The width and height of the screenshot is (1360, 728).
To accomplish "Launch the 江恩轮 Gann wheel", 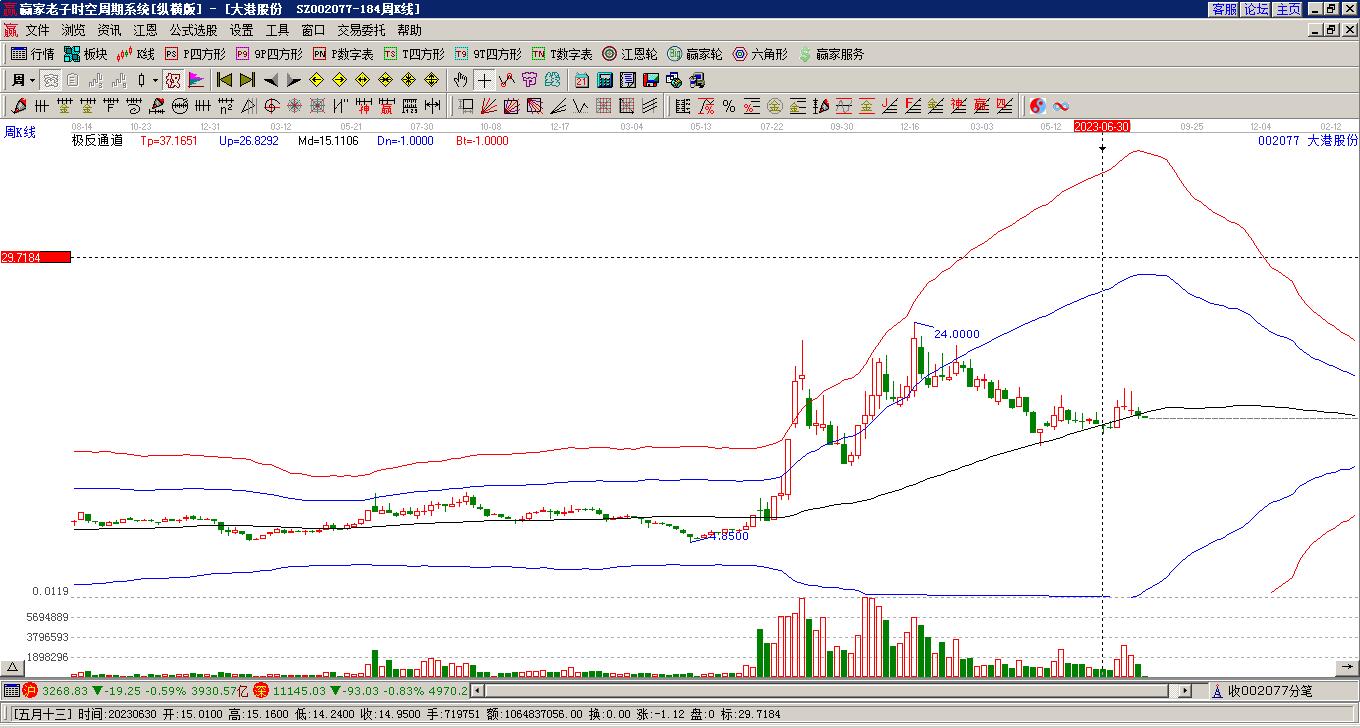I will [630, 54].
